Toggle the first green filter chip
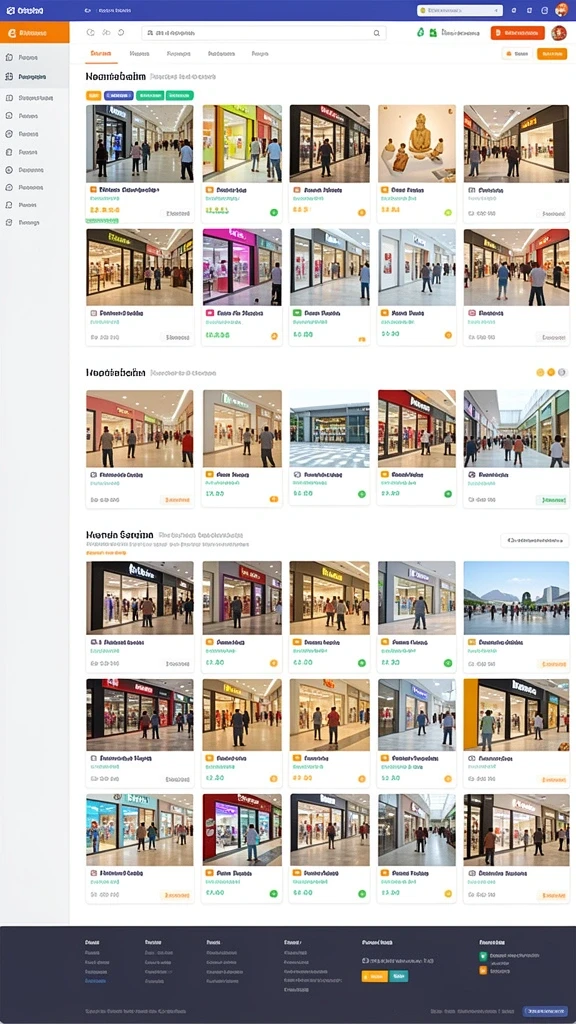The image size is (576, 1024). pyautogui.click(x=150, y=95)
